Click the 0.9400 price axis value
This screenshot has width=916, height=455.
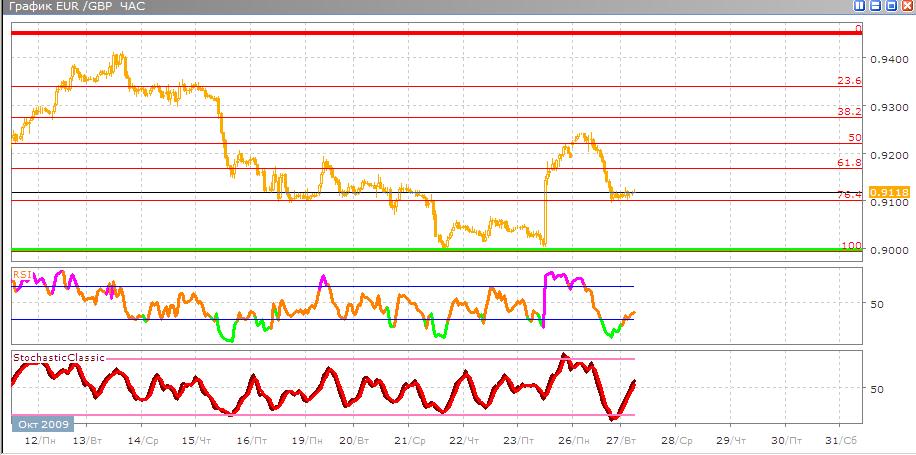click(x=889, y=60)
